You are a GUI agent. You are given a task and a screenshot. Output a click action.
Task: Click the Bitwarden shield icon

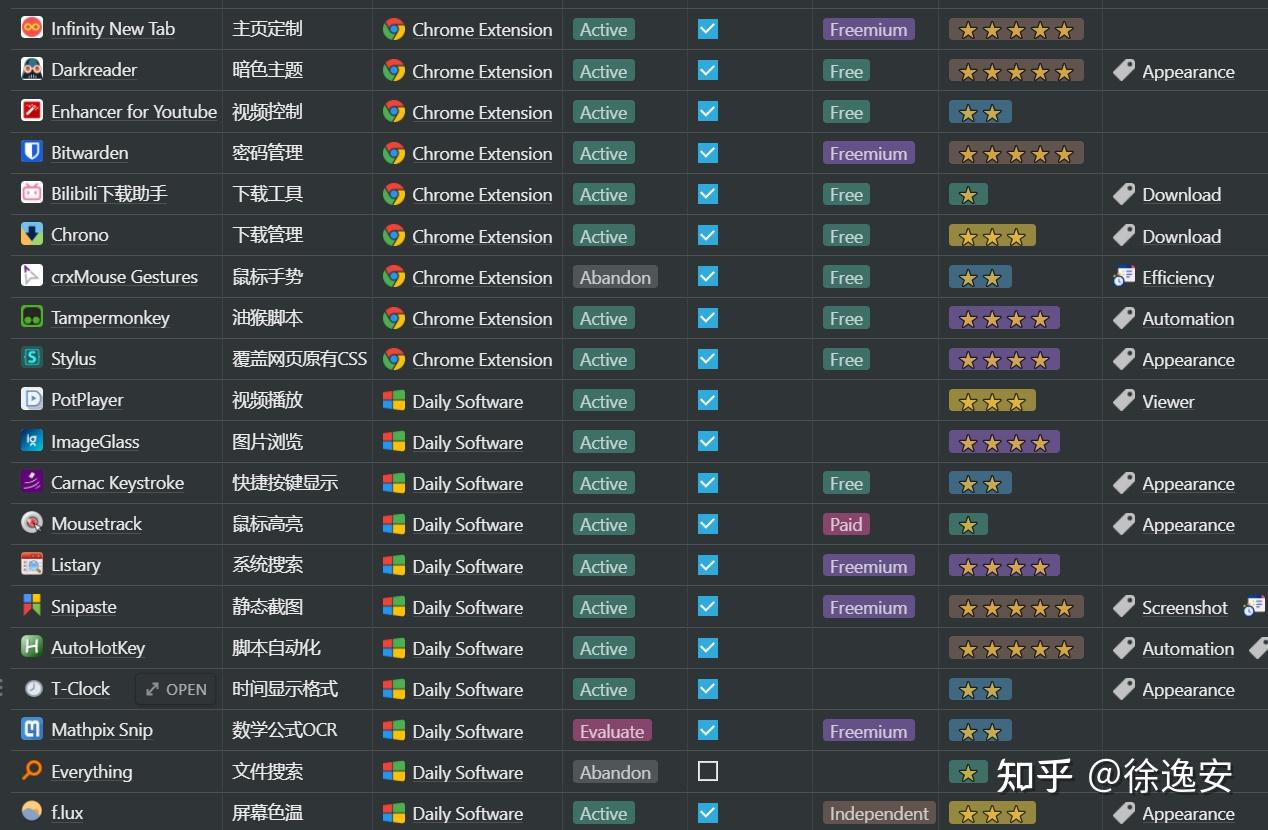coord(32,152)
